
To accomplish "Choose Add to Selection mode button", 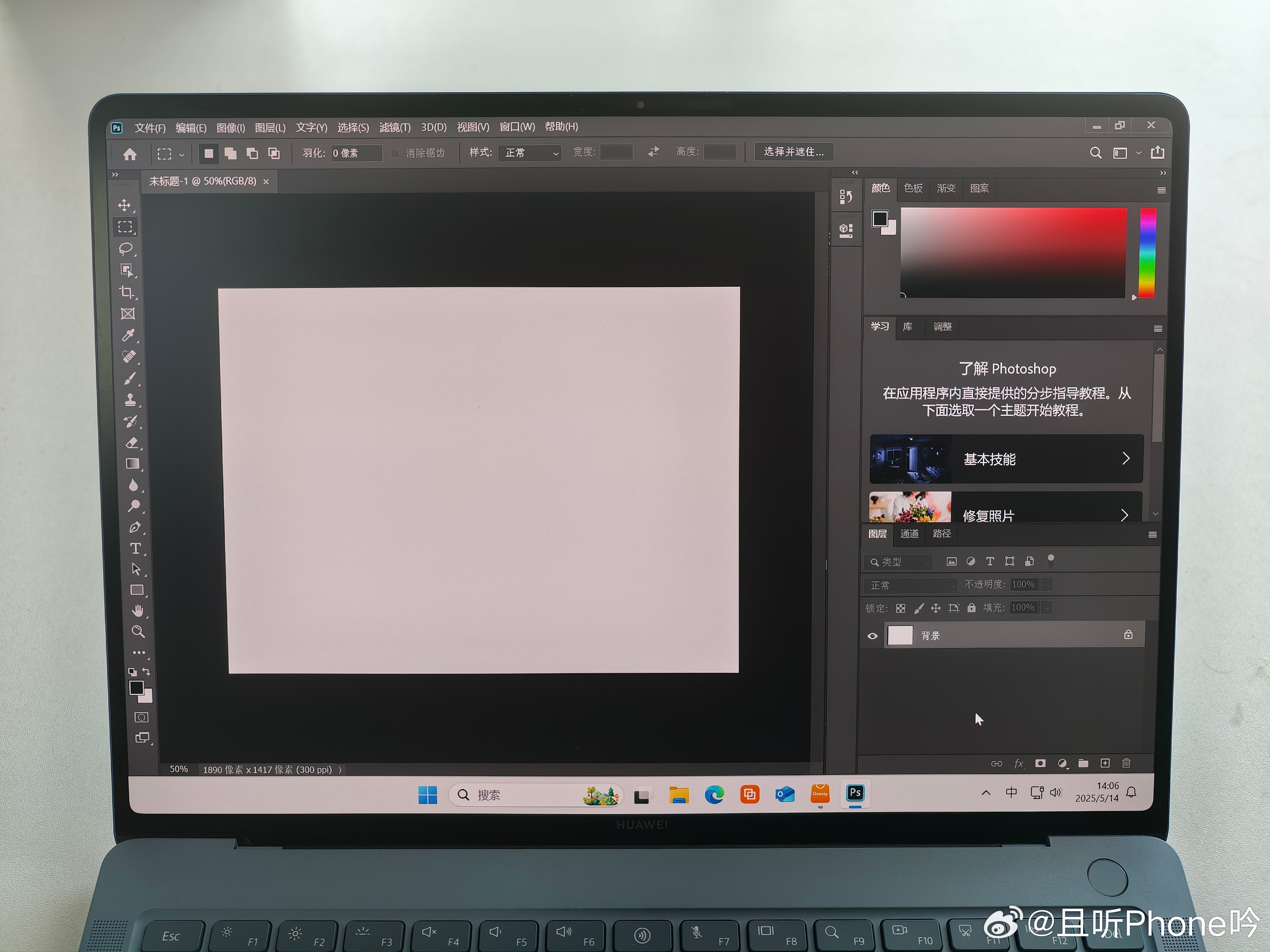I will click(230, 153).
